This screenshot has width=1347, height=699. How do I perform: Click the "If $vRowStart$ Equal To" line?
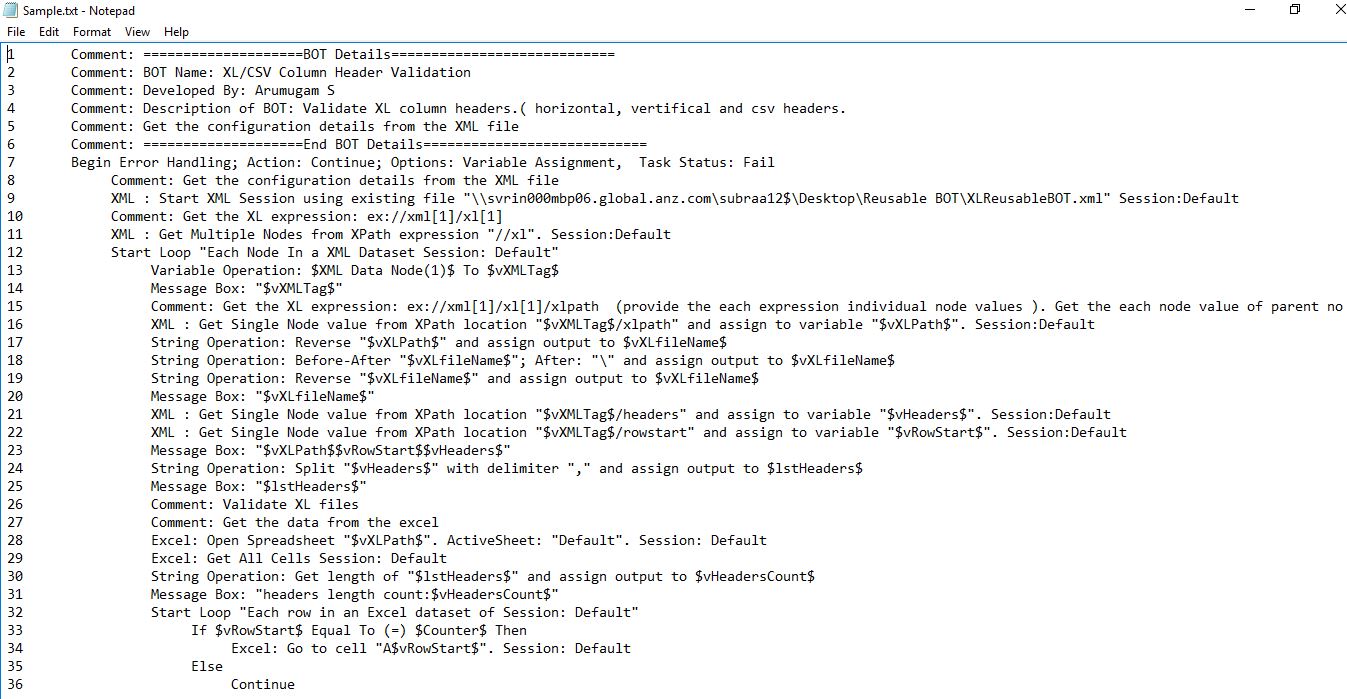tap(358, 630)
